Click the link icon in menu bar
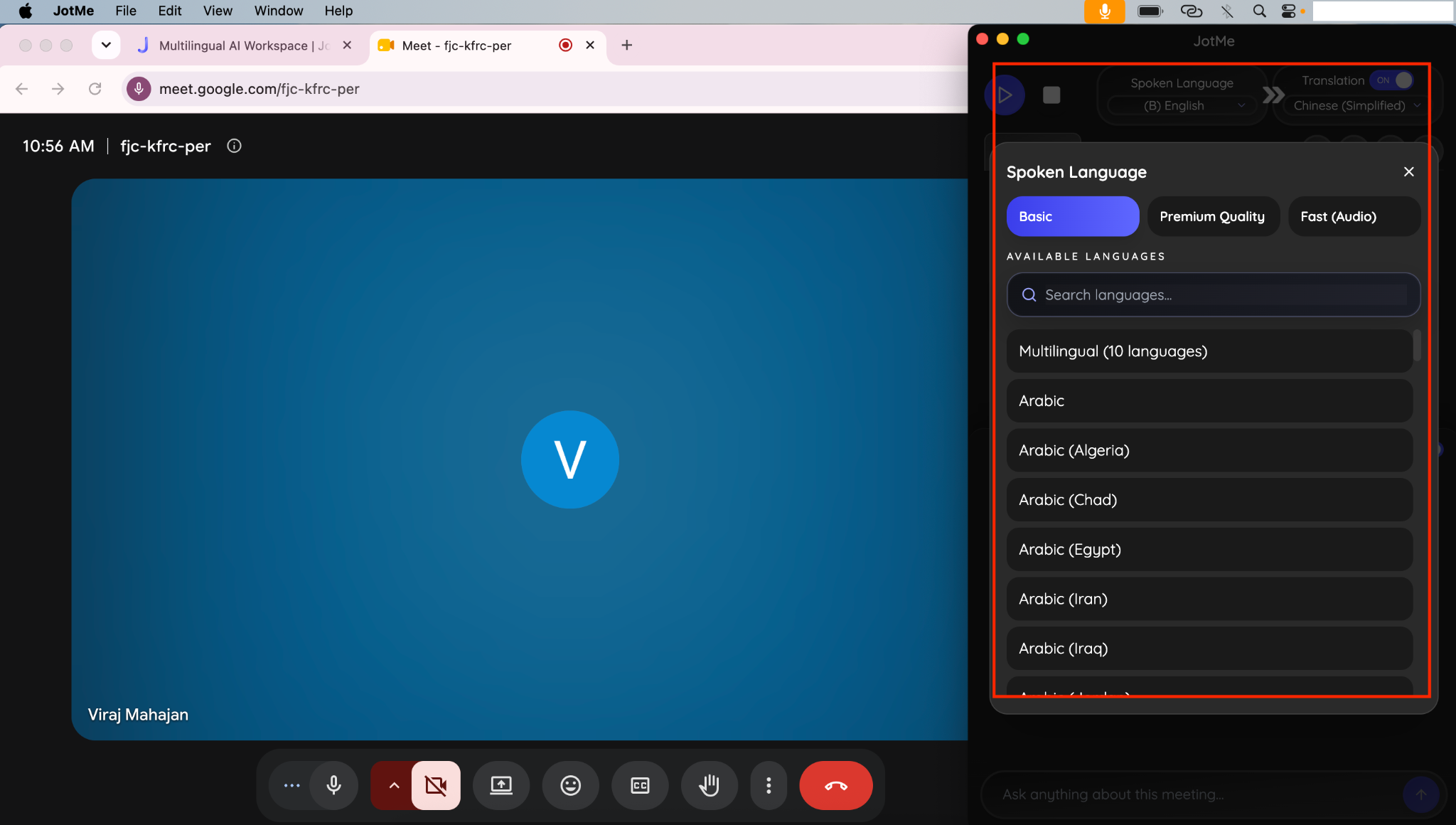 tap(1191, 11)
